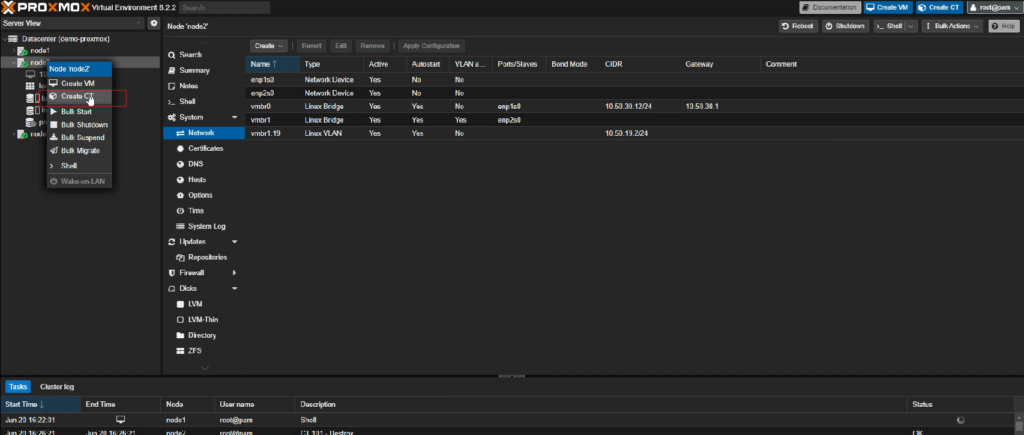
Task: Open the Certificates page
Action: tap(205, 148)
